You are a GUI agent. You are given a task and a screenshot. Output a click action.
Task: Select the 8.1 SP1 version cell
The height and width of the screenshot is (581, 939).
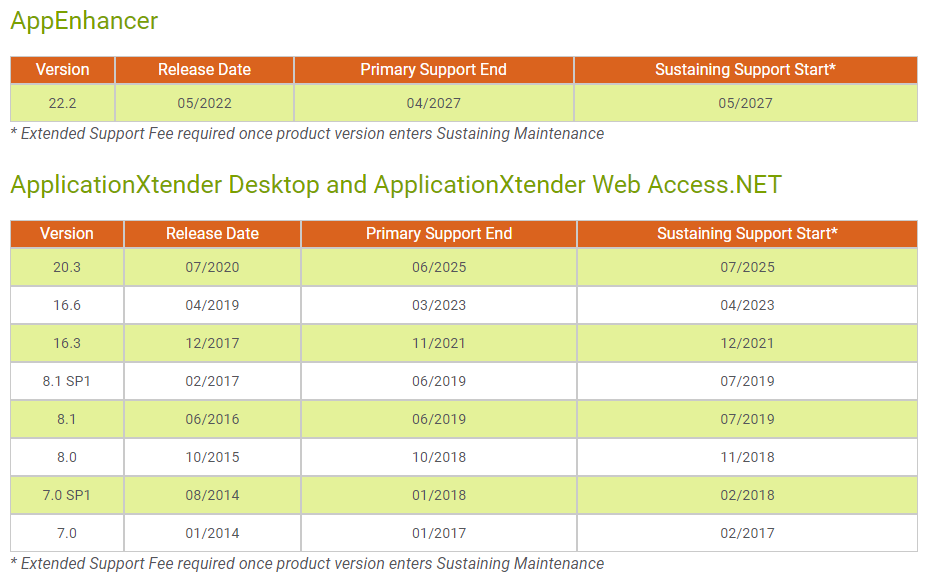(x=66, y=381)
